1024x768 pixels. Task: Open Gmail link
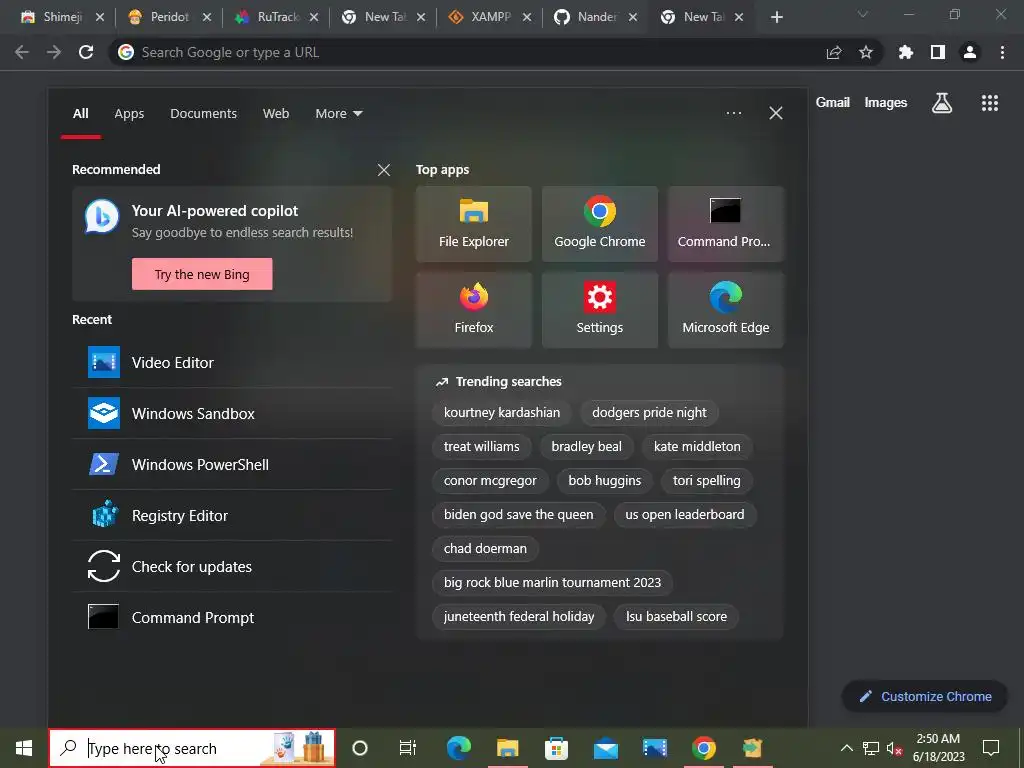point(833,103)
